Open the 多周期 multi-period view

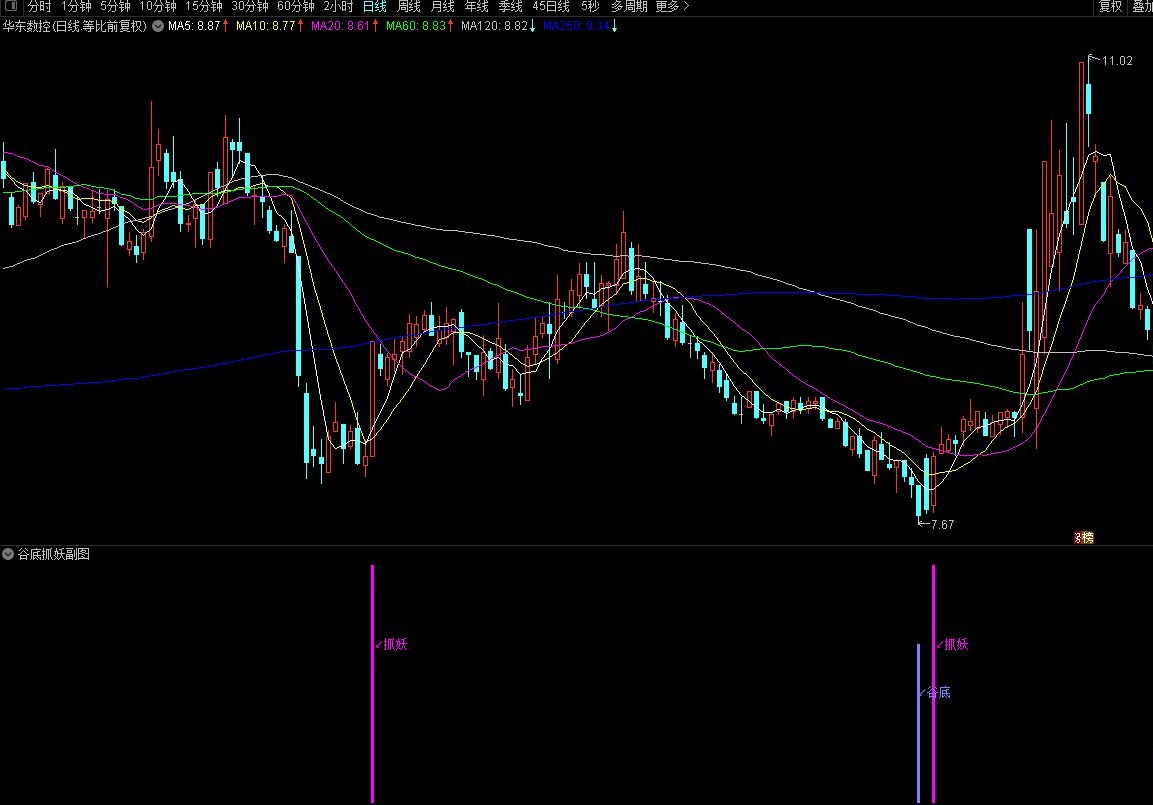coord(629,7)
